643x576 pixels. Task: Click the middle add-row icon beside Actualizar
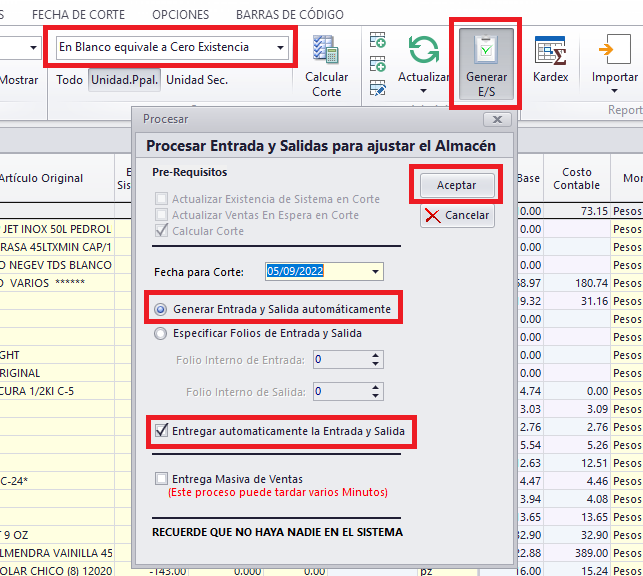pos(377,64)
